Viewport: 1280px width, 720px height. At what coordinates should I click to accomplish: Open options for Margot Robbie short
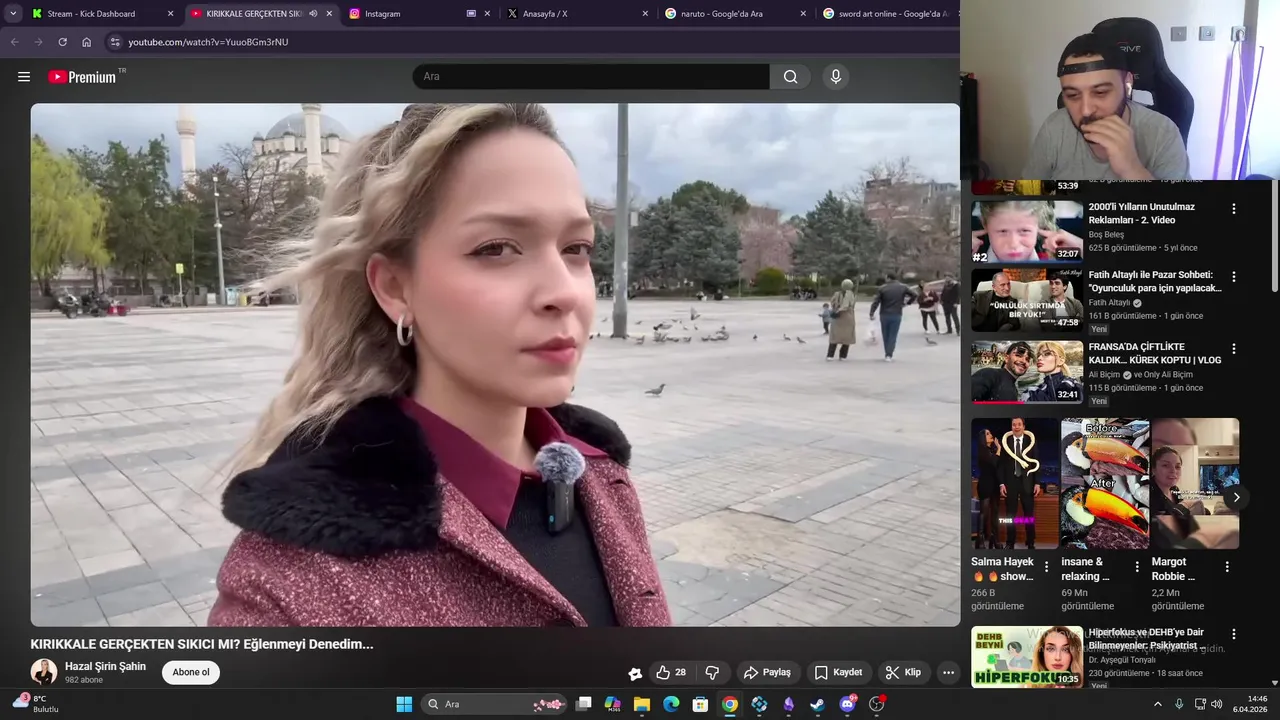coord(1227,567)
